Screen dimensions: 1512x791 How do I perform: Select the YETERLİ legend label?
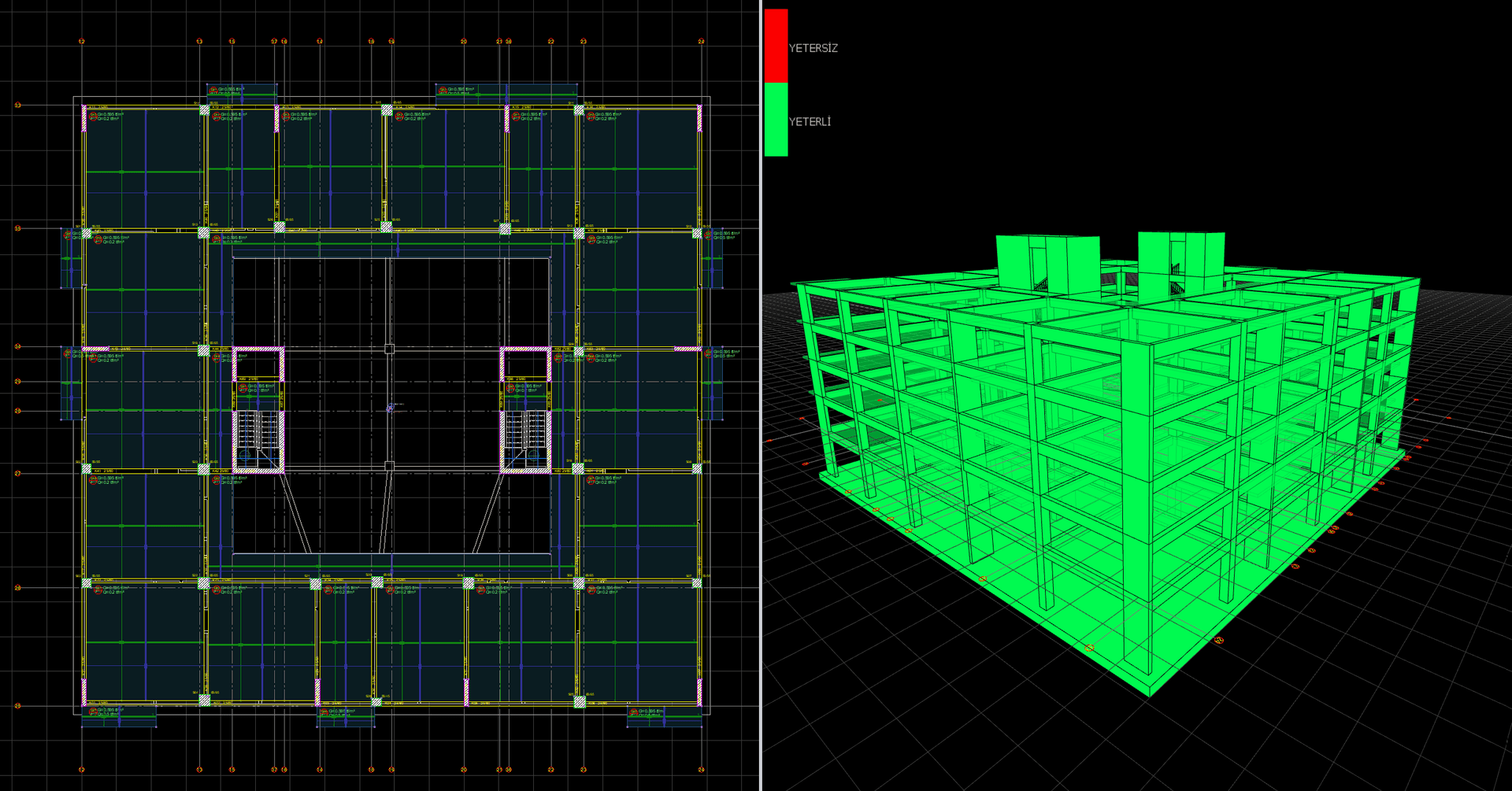(x=810, y=121)
